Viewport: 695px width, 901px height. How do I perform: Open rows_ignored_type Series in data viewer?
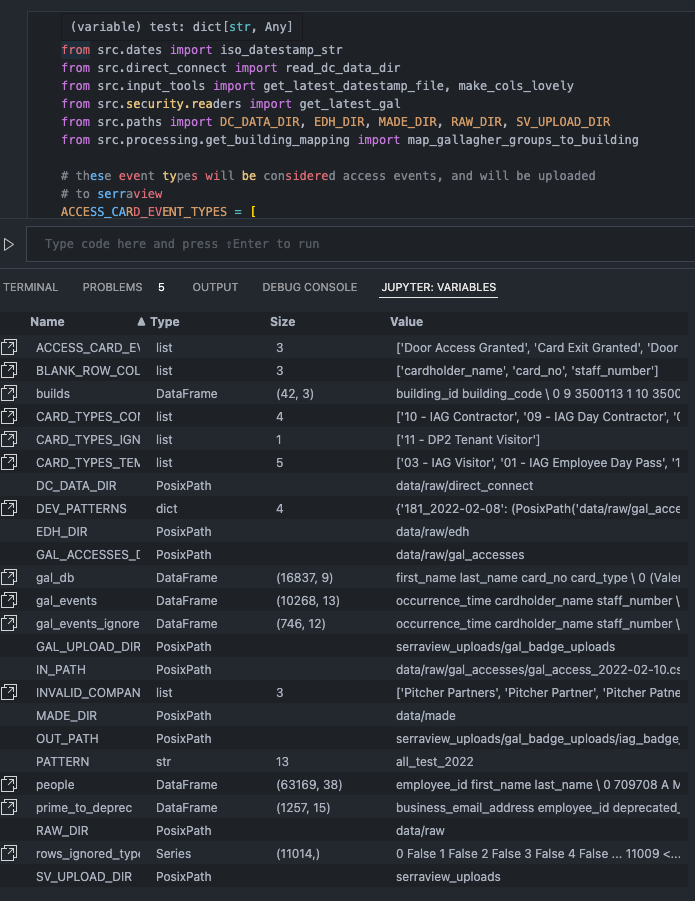coord(9,853)
